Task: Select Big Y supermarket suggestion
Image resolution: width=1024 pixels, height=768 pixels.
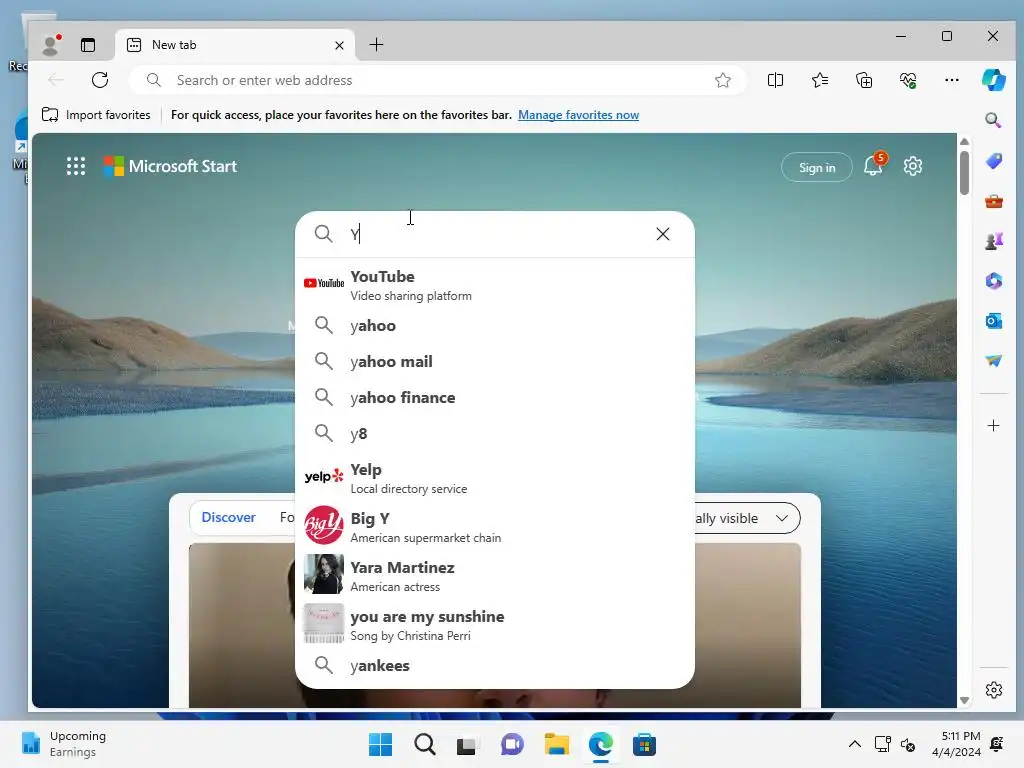Action: tap(494, 527)
